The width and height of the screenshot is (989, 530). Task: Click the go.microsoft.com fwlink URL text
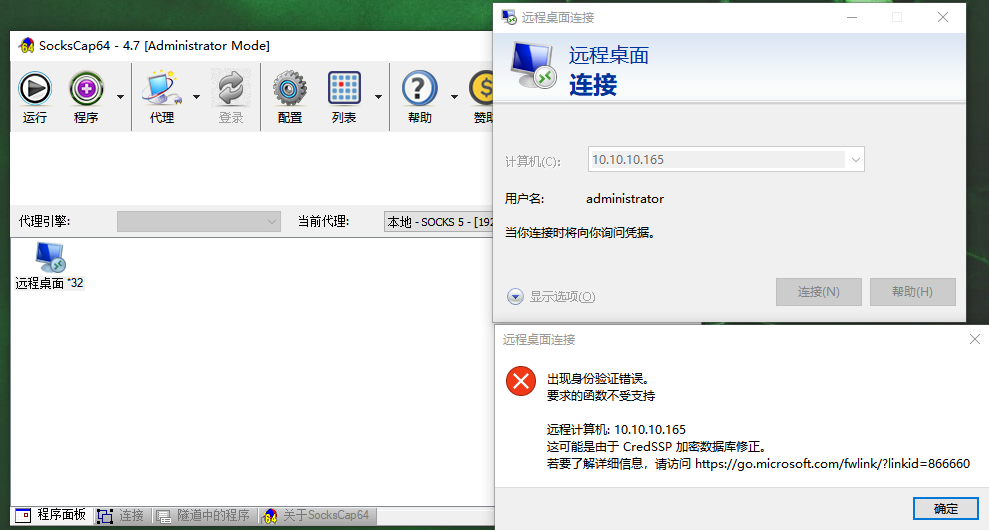(833, 464)
